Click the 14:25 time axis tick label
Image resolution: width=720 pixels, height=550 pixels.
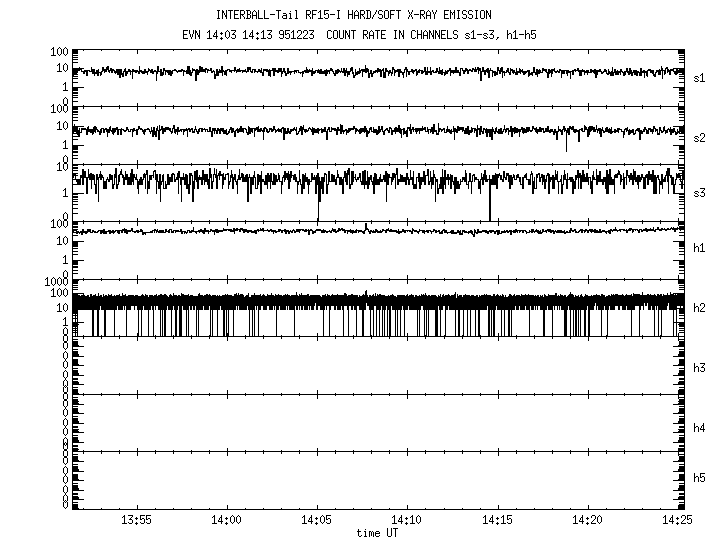[x=677, y=521]
